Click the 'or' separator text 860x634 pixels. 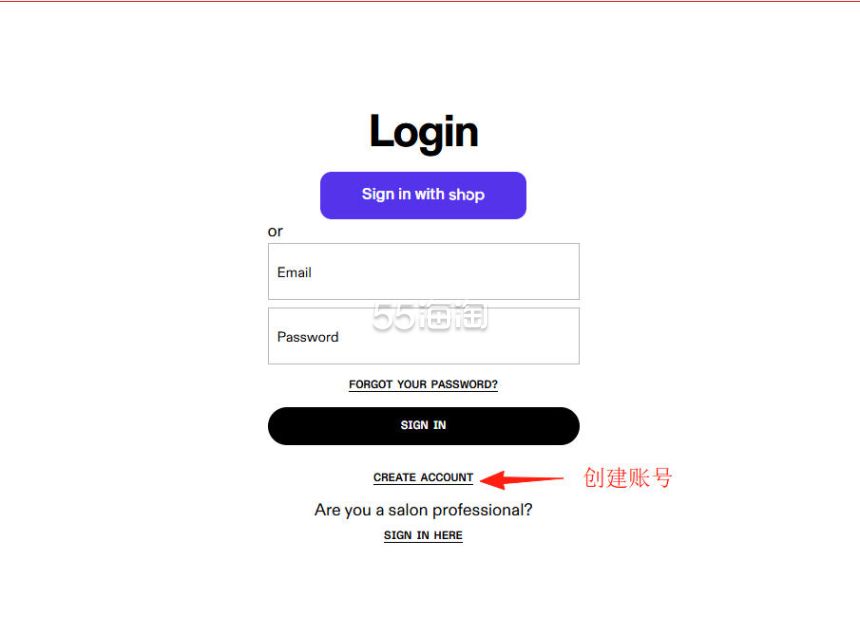point(275,232)
